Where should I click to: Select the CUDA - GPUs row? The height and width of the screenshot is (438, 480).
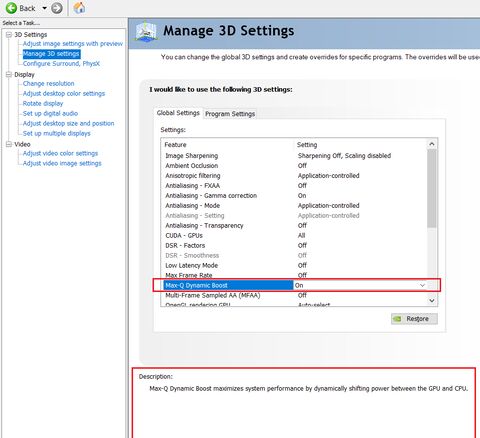tap(295, 236)
